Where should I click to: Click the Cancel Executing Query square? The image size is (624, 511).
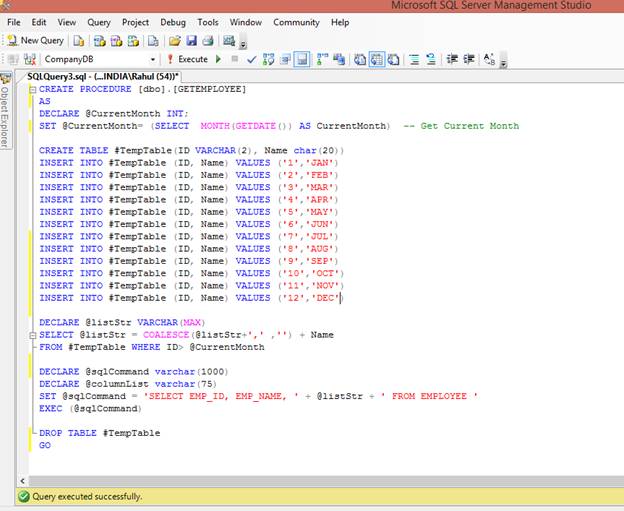(235, 59)
